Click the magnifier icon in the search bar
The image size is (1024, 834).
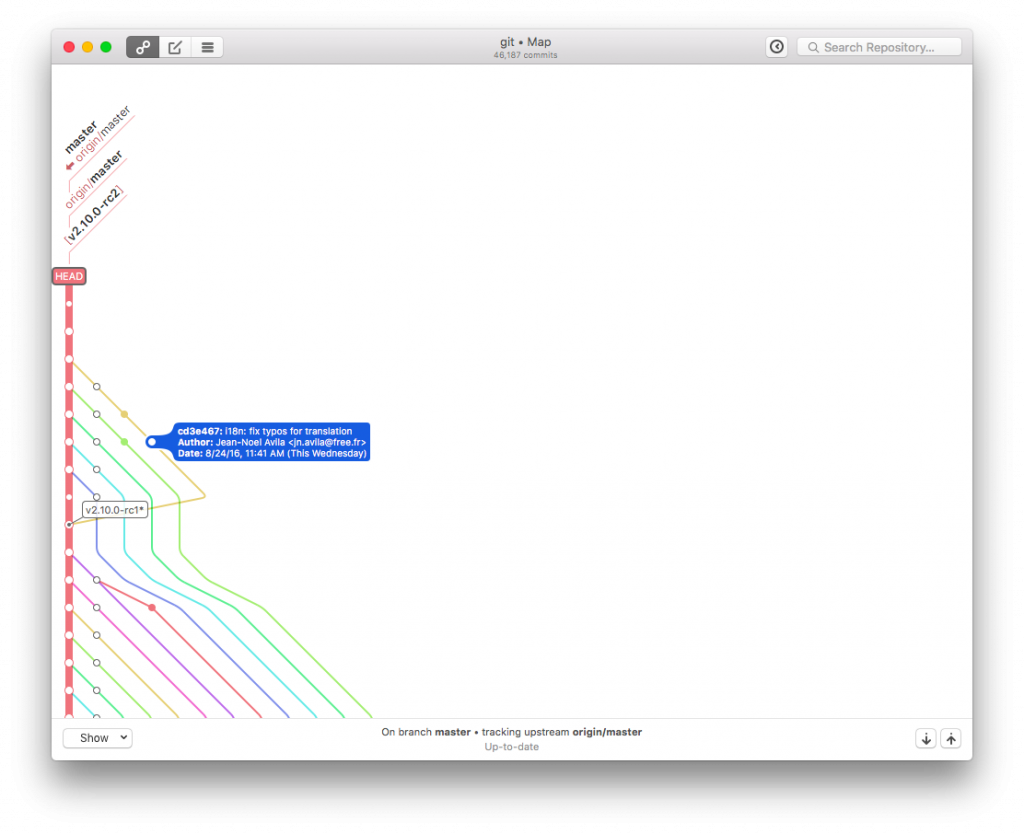pos(812,47)
